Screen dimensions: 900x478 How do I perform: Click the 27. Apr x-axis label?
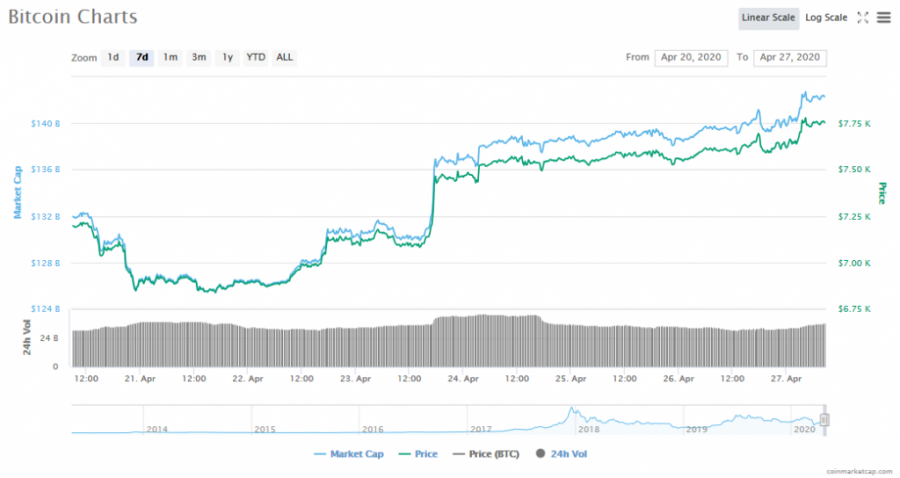(786, 379)
